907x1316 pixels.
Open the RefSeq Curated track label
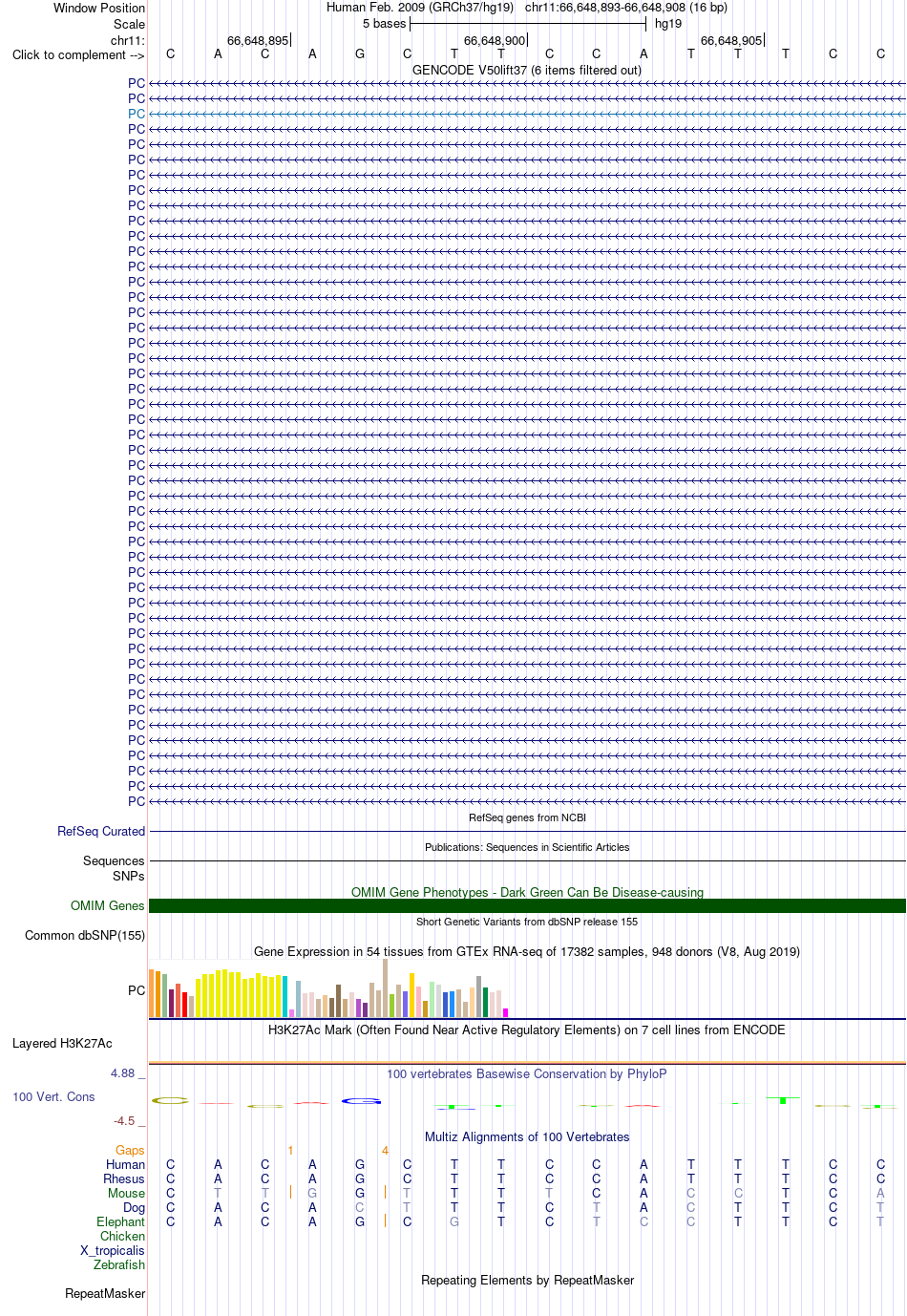pos(101,832)
